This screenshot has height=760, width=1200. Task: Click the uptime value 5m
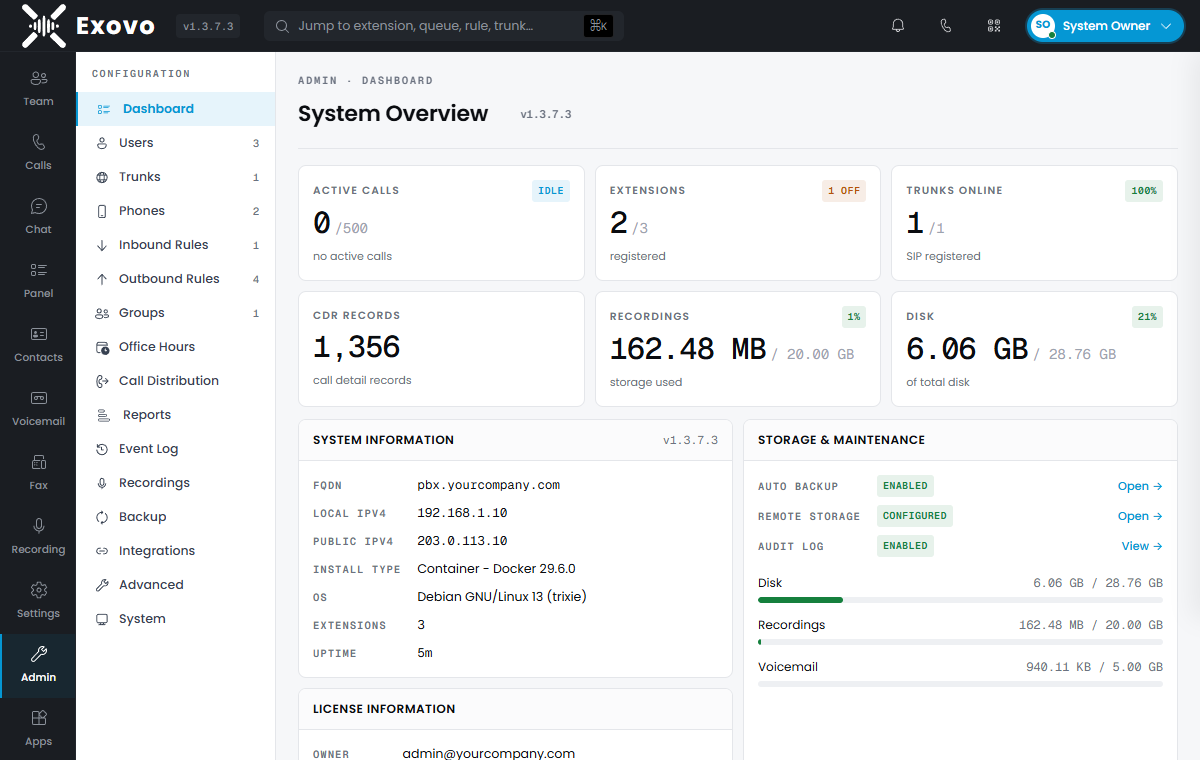point(425,653)
